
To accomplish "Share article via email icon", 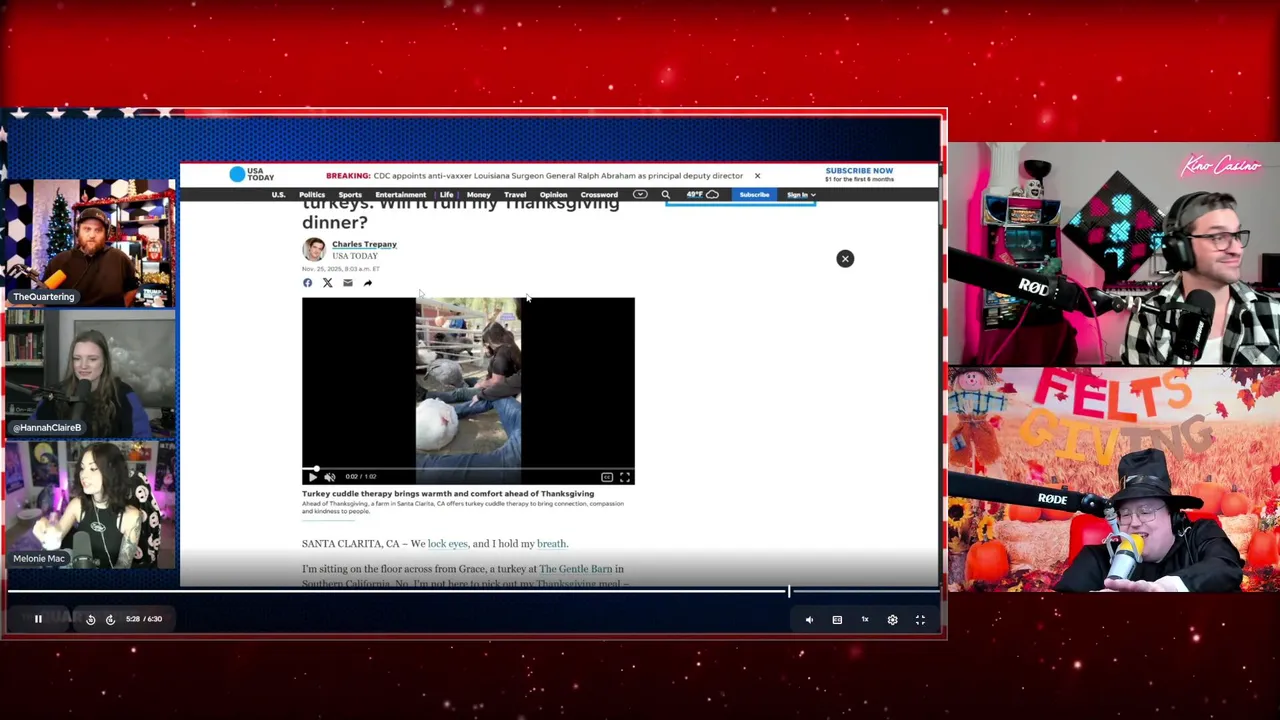I will click(347, 283).
